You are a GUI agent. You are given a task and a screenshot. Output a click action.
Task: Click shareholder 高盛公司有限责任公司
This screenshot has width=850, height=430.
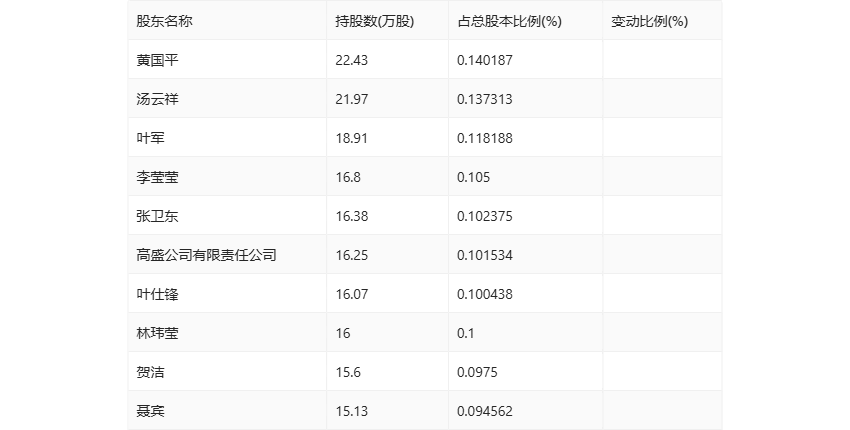pyautogui.click(x=207, y=255)
